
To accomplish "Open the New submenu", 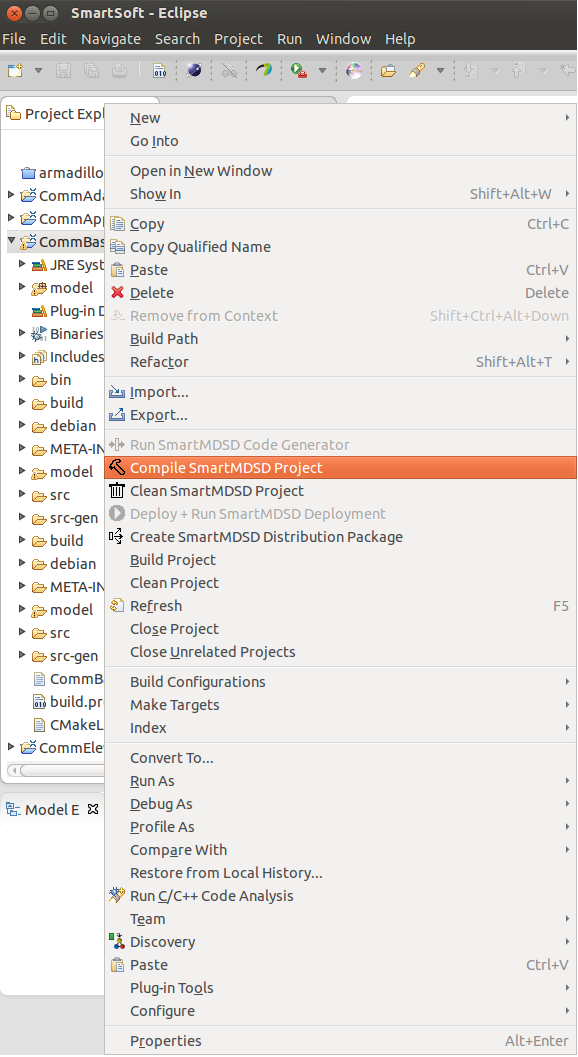I will (341, 118).
